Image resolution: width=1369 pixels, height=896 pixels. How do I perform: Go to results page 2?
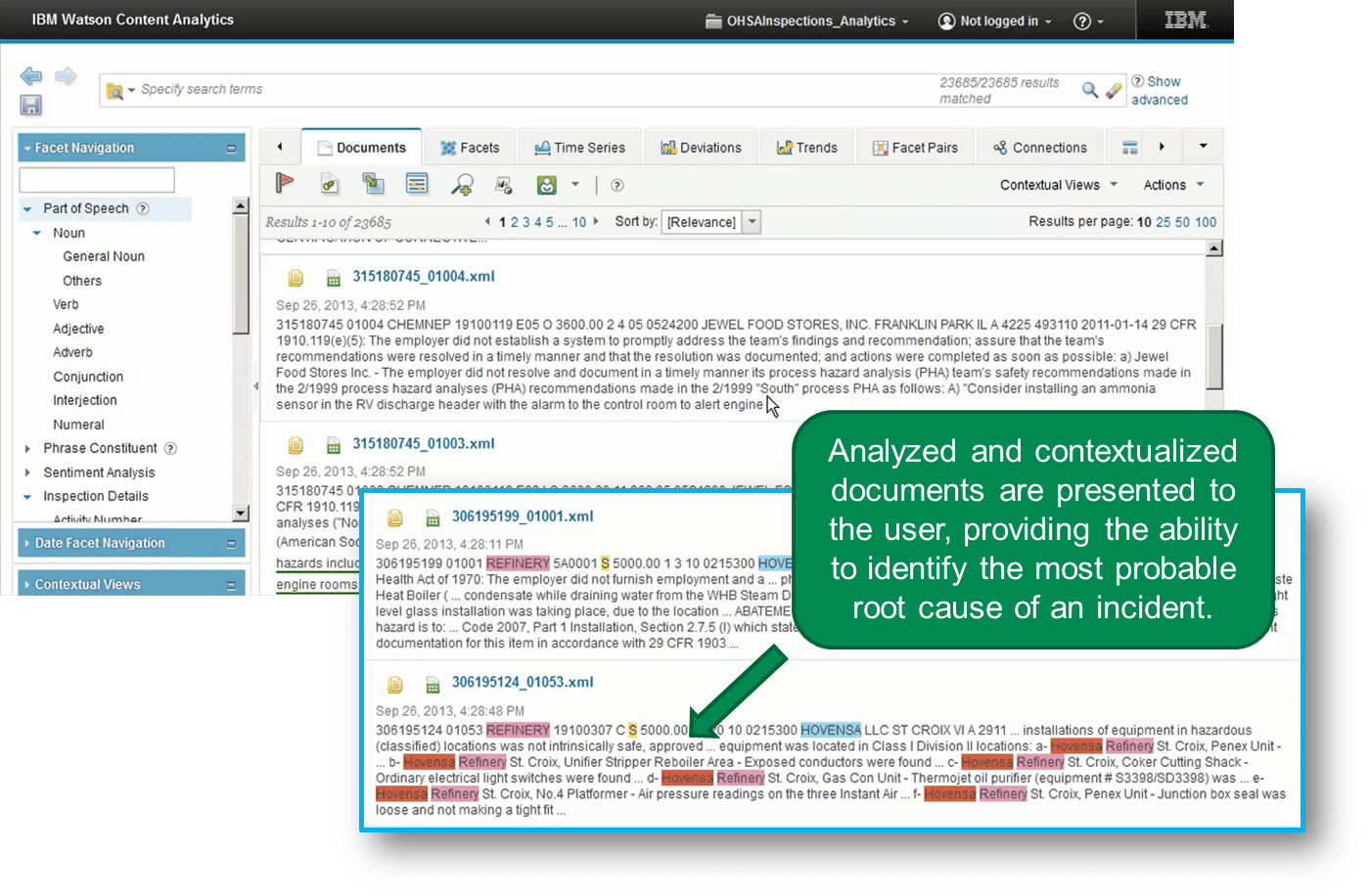515,223
